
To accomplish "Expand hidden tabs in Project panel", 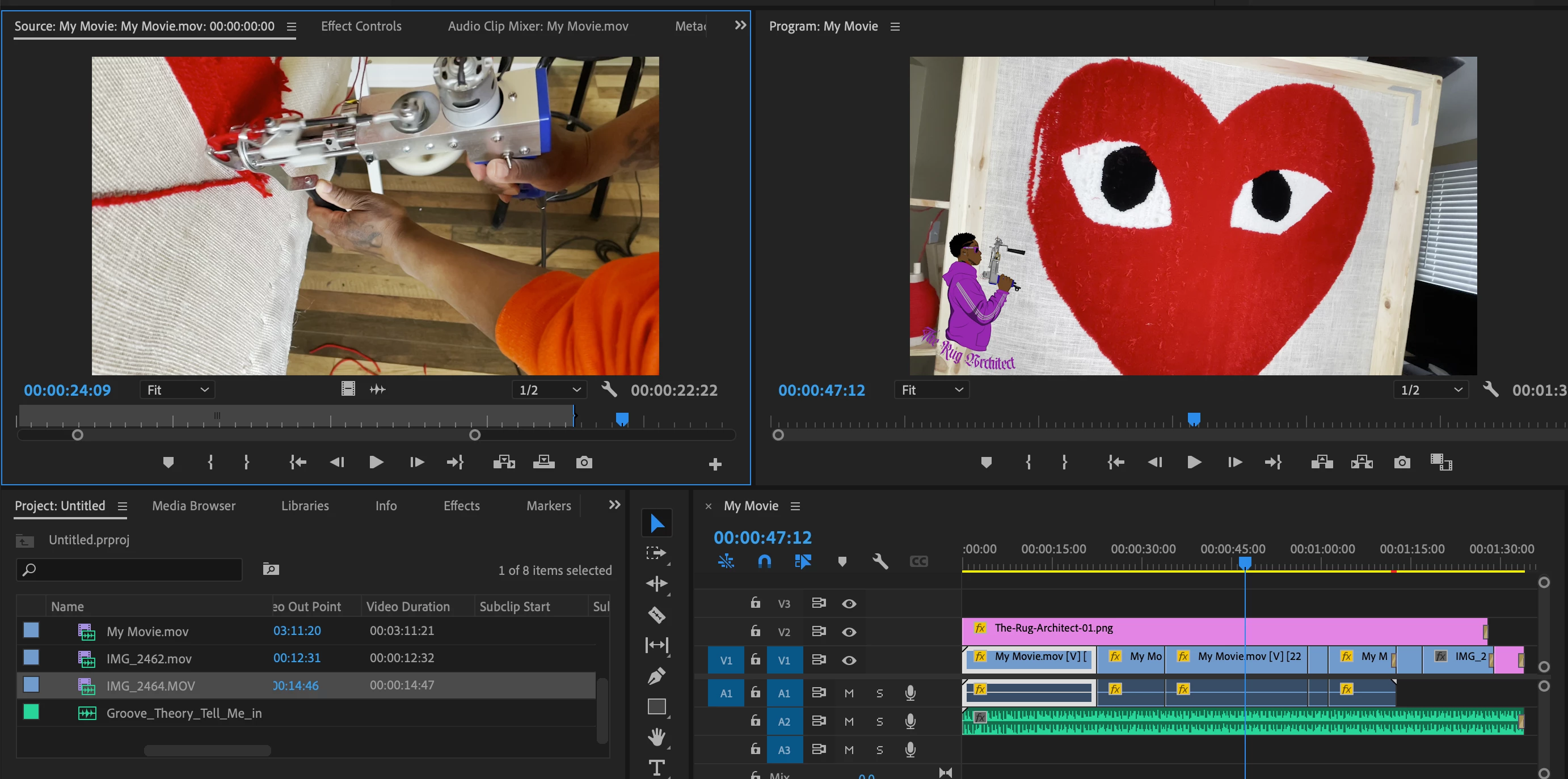I will pyautogui.click(x=615, y=505).
